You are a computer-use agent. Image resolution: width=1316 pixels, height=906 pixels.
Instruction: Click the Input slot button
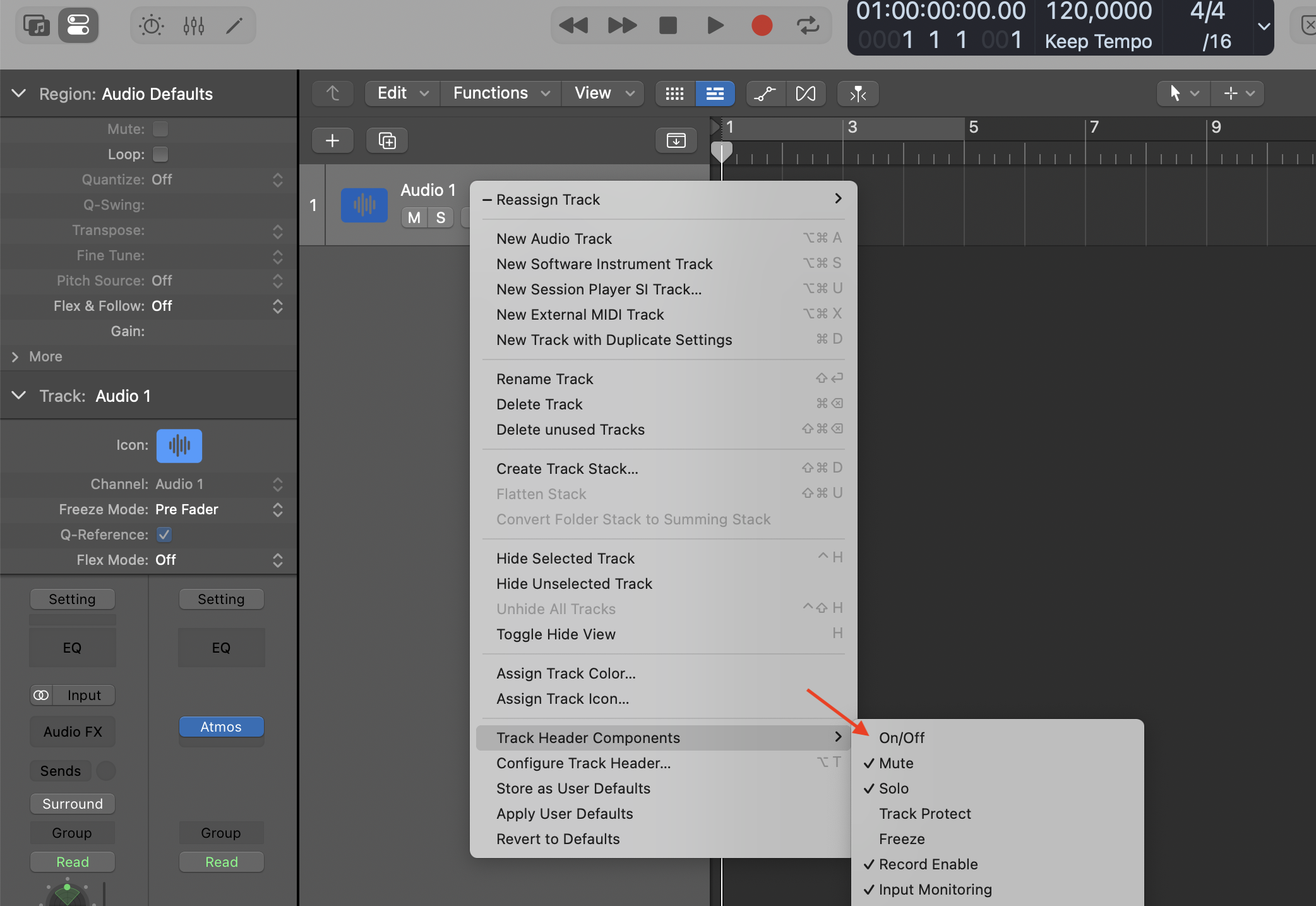(x=84, y=695)
